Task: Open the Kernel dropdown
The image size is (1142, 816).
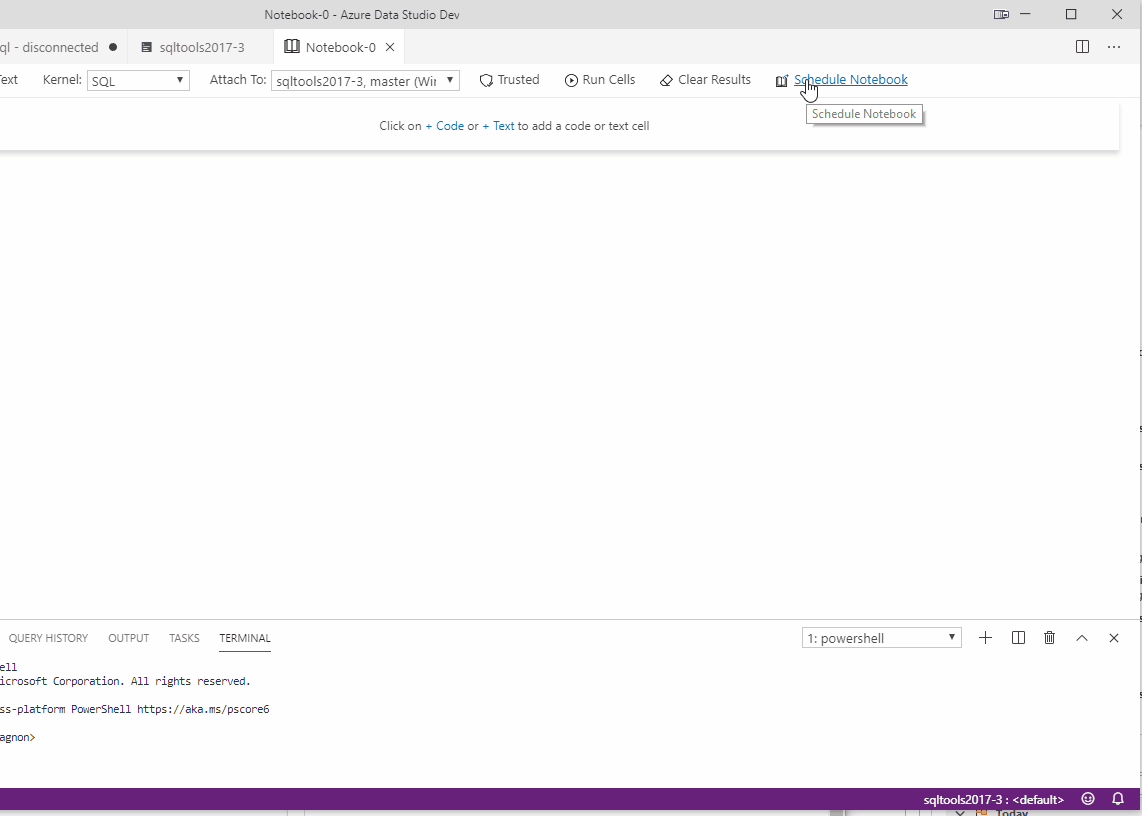Action: pyautogui.click(x=137, y=80)
